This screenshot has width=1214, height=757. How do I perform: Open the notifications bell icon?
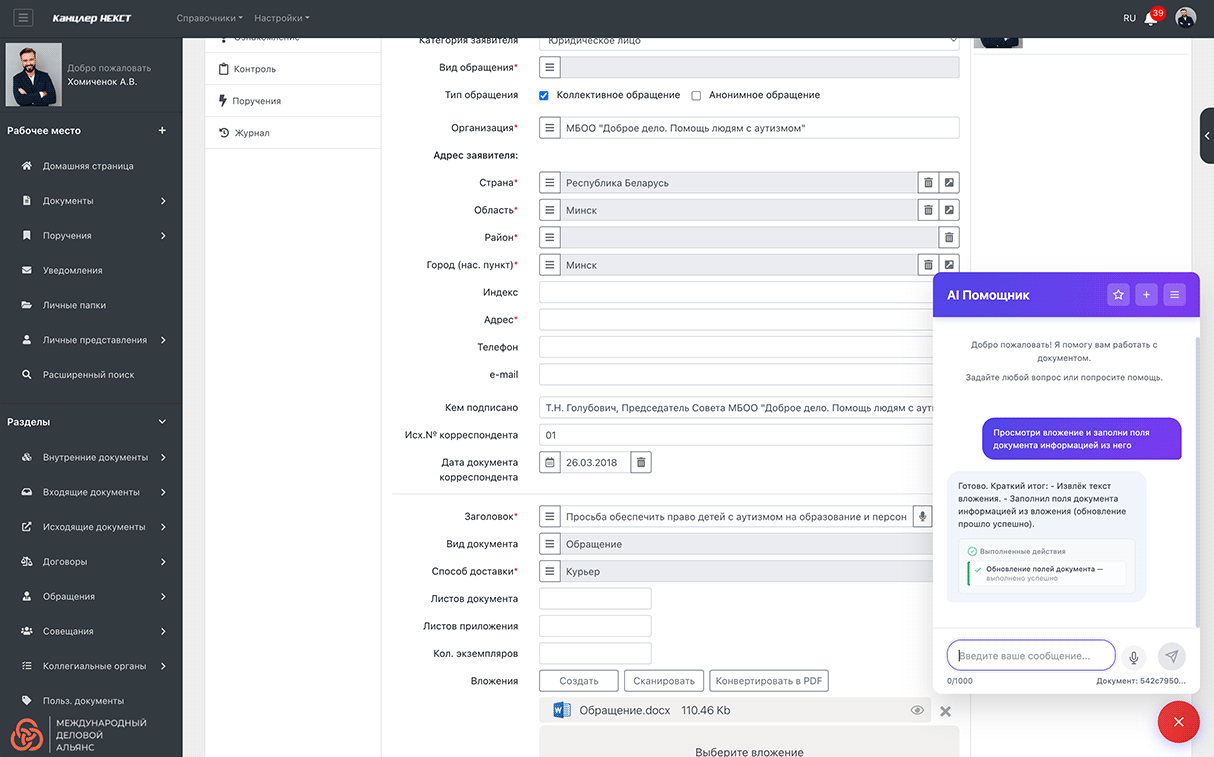(1151, 18)
